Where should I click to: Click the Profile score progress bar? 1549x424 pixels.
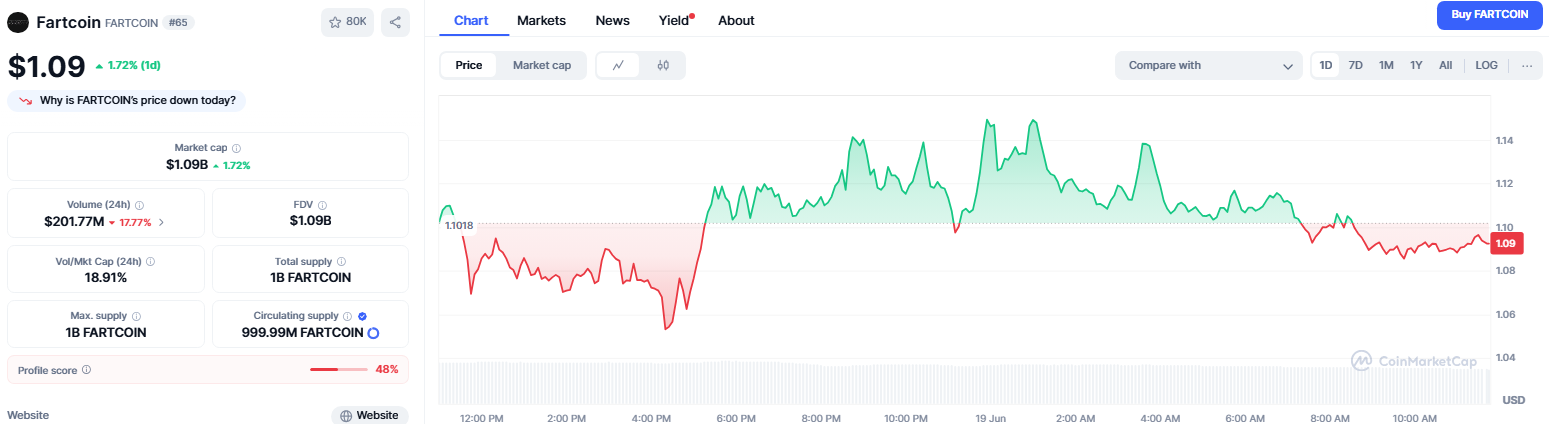(x=339, y=370)
